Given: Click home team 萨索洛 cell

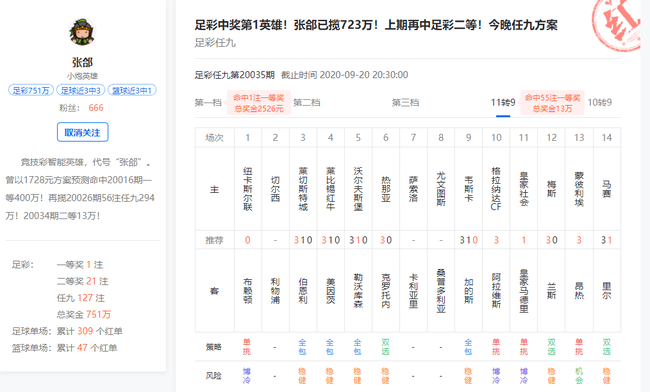Looking at the screenshot, I should tap(413, 189).
